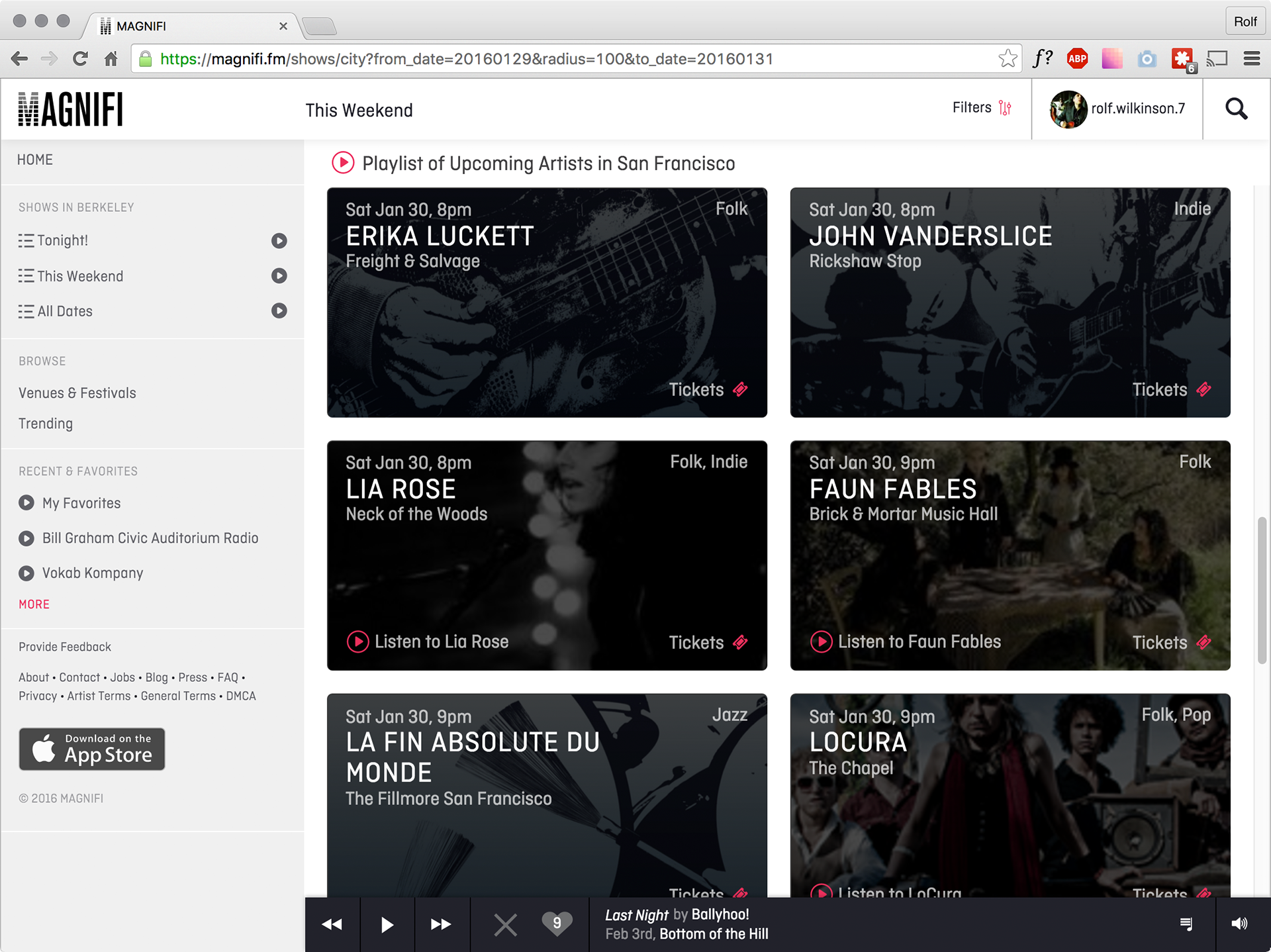Play the All Dates playlist

point(279,311)
